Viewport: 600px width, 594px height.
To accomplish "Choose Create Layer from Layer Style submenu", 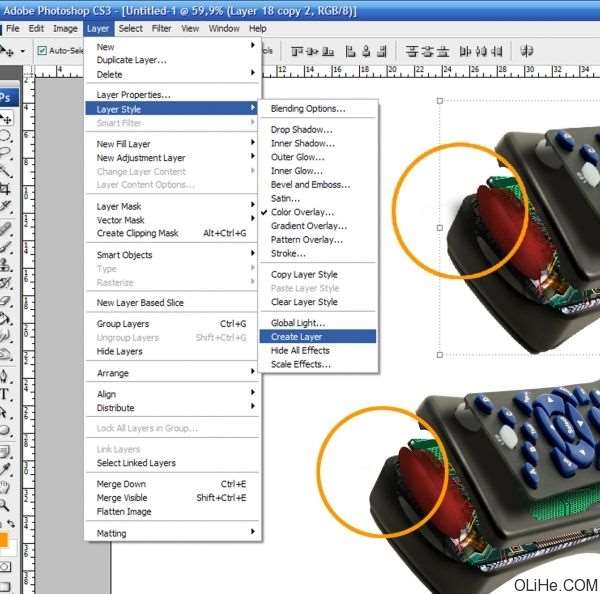I will pyautogui.click(x=297, y=337).
